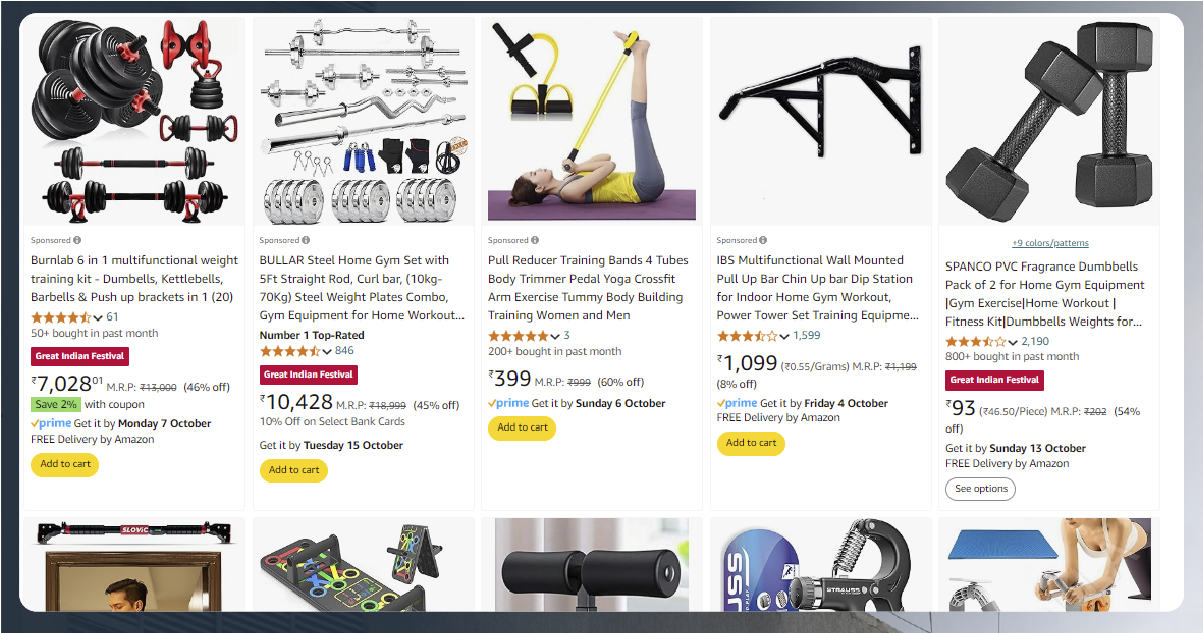Click the Sponsored info icon on BULLAR listing

click(x=306, y=240)
